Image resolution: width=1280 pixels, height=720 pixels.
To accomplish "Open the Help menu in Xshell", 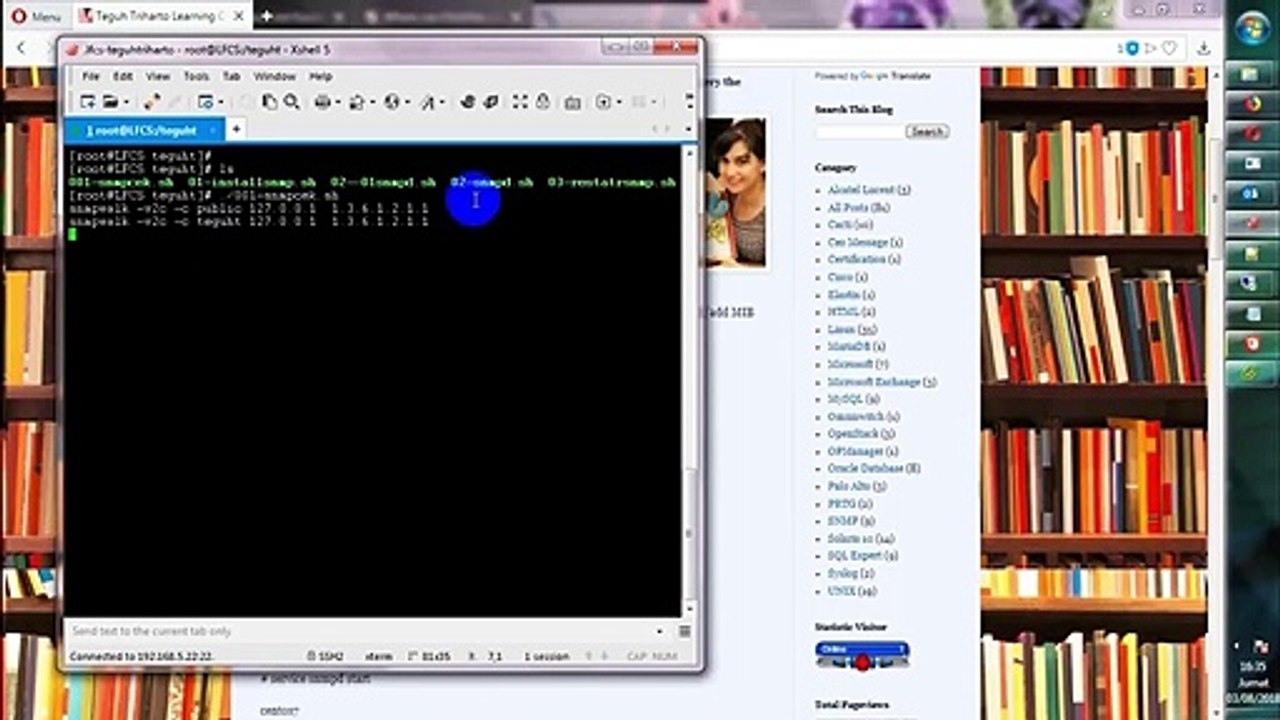I will (321, 76).
